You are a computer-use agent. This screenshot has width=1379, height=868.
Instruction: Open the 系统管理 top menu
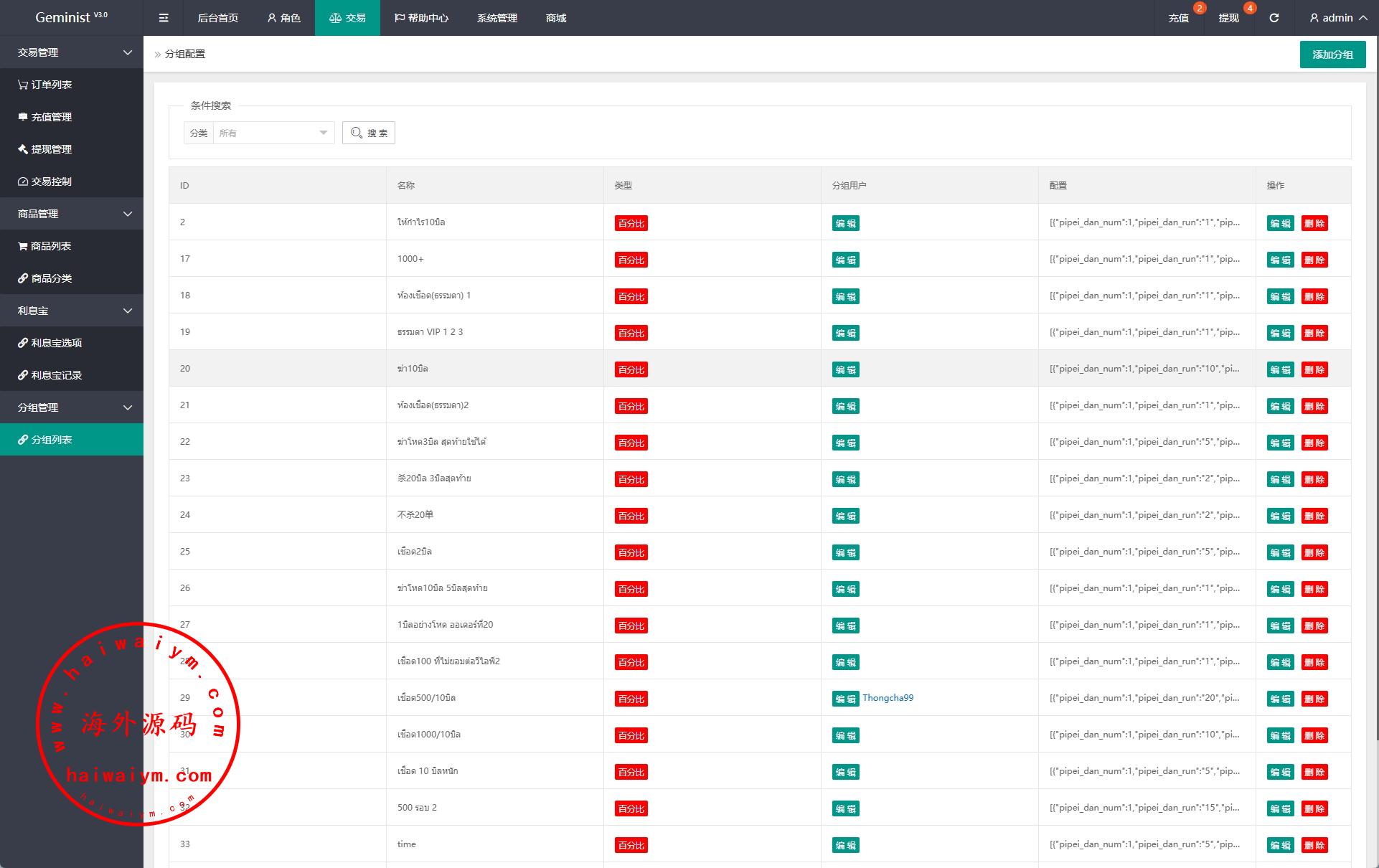pyautogui.click(x=496, y=18)
